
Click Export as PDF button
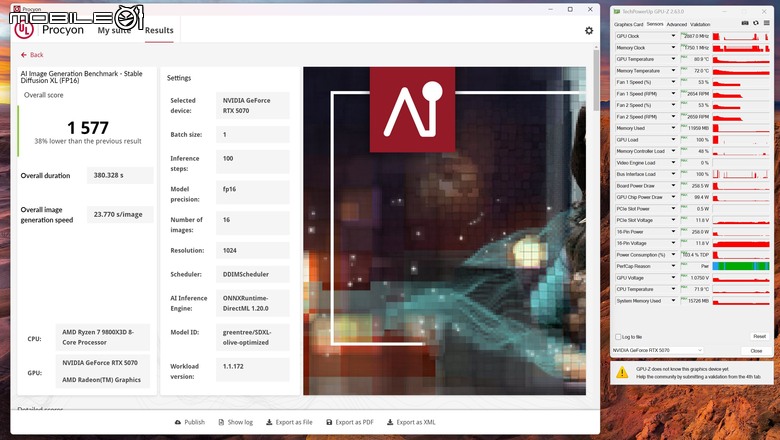(x=350, y=422)
